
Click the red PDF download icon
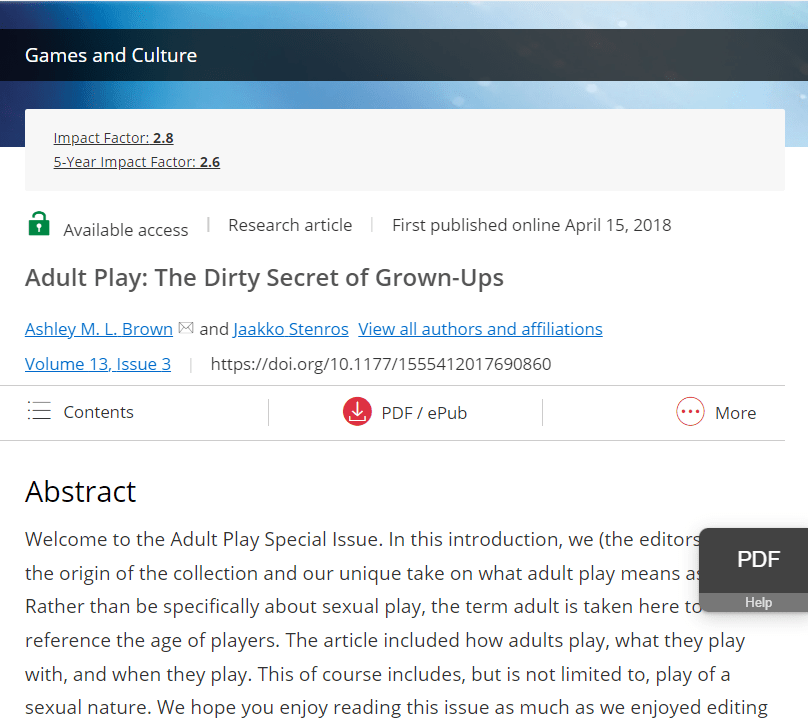[x=357, y=412]
